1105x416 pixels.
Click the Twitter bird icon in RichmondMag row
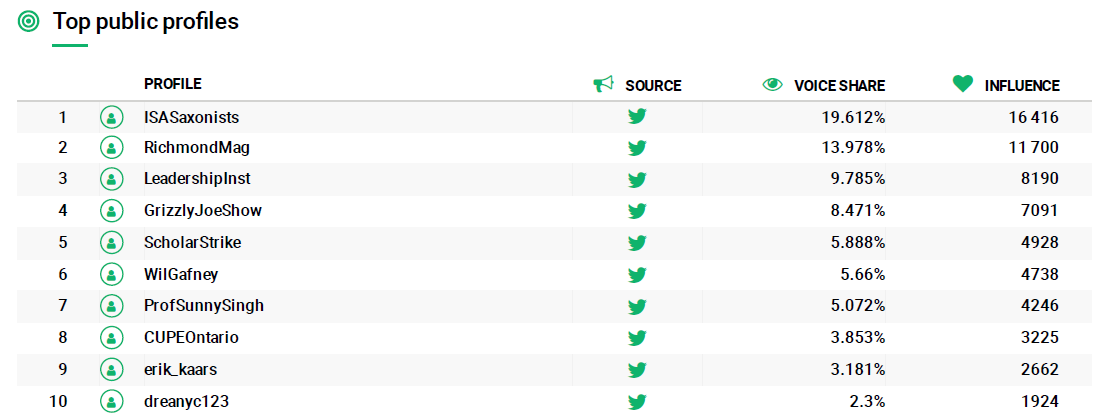click(637, 148)
